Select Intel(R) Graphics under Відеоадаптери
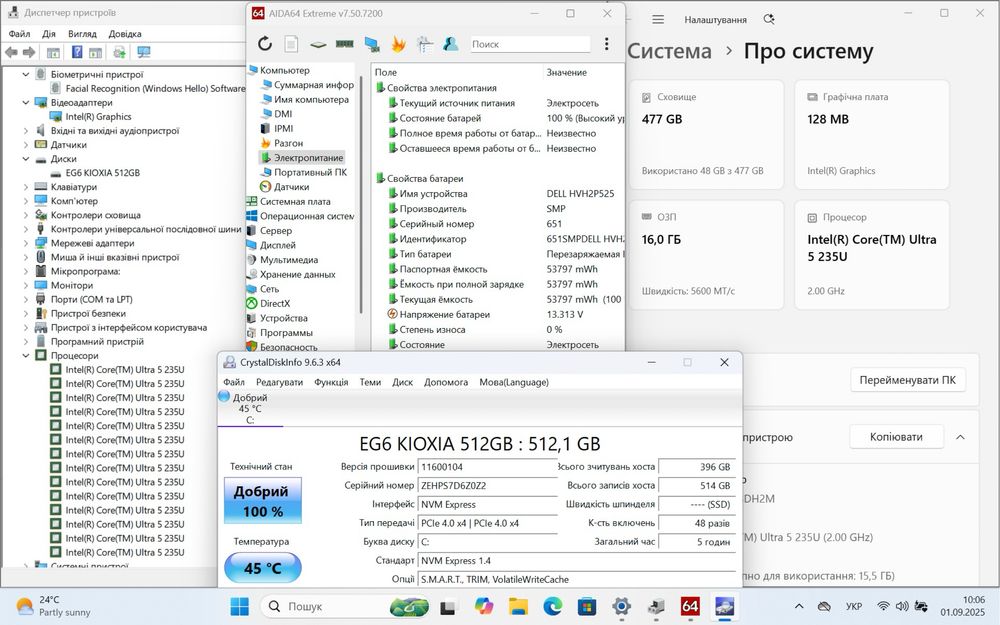Image resolution: width=1000 pixels, height=625 pixels. pyautogui.click(x=98, y=117)
